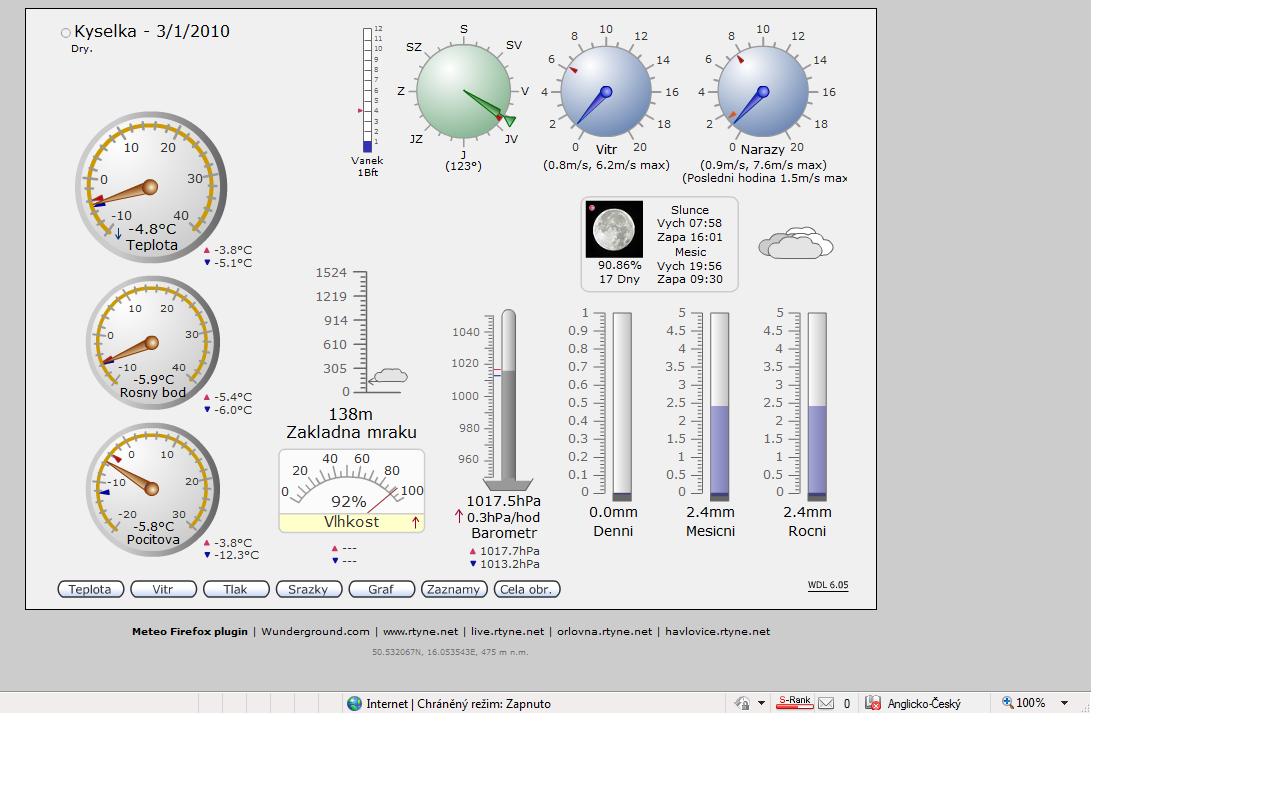
Task: Click the Teplota temperature gauge
Action: point(150,187)
